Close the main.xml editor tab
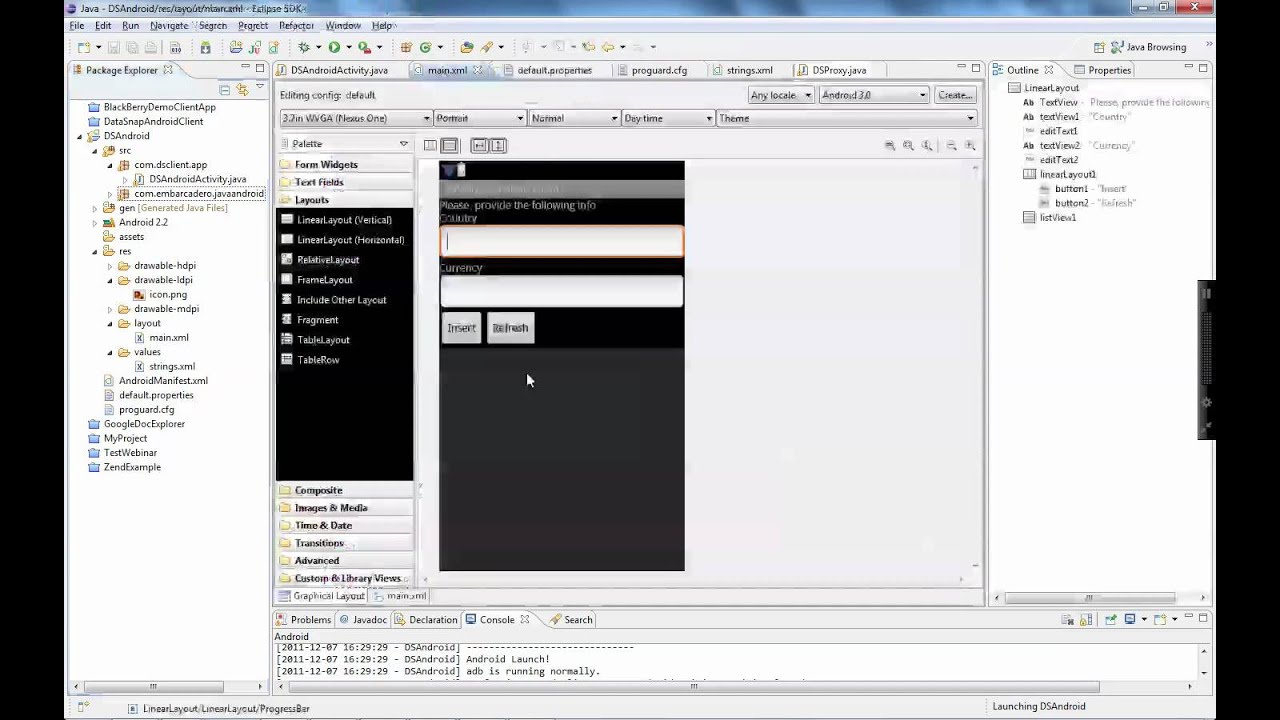This screenshot has width=1280, height=720. [x=477, y=70]
